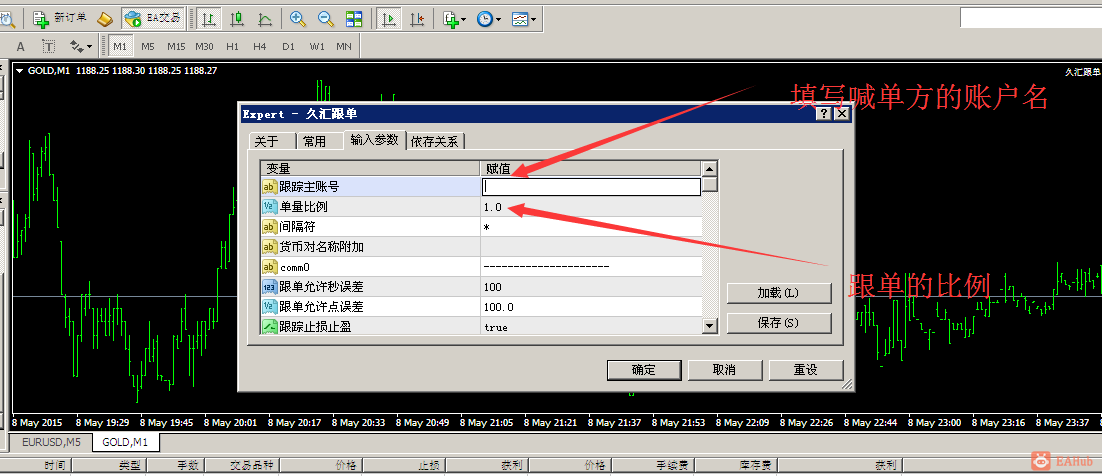The height and width of the screenshot is (476, 1102).
Task: Switch to the EURUSD,M5 chart tab
Action: pyautogui.click(x=51, y=442)
